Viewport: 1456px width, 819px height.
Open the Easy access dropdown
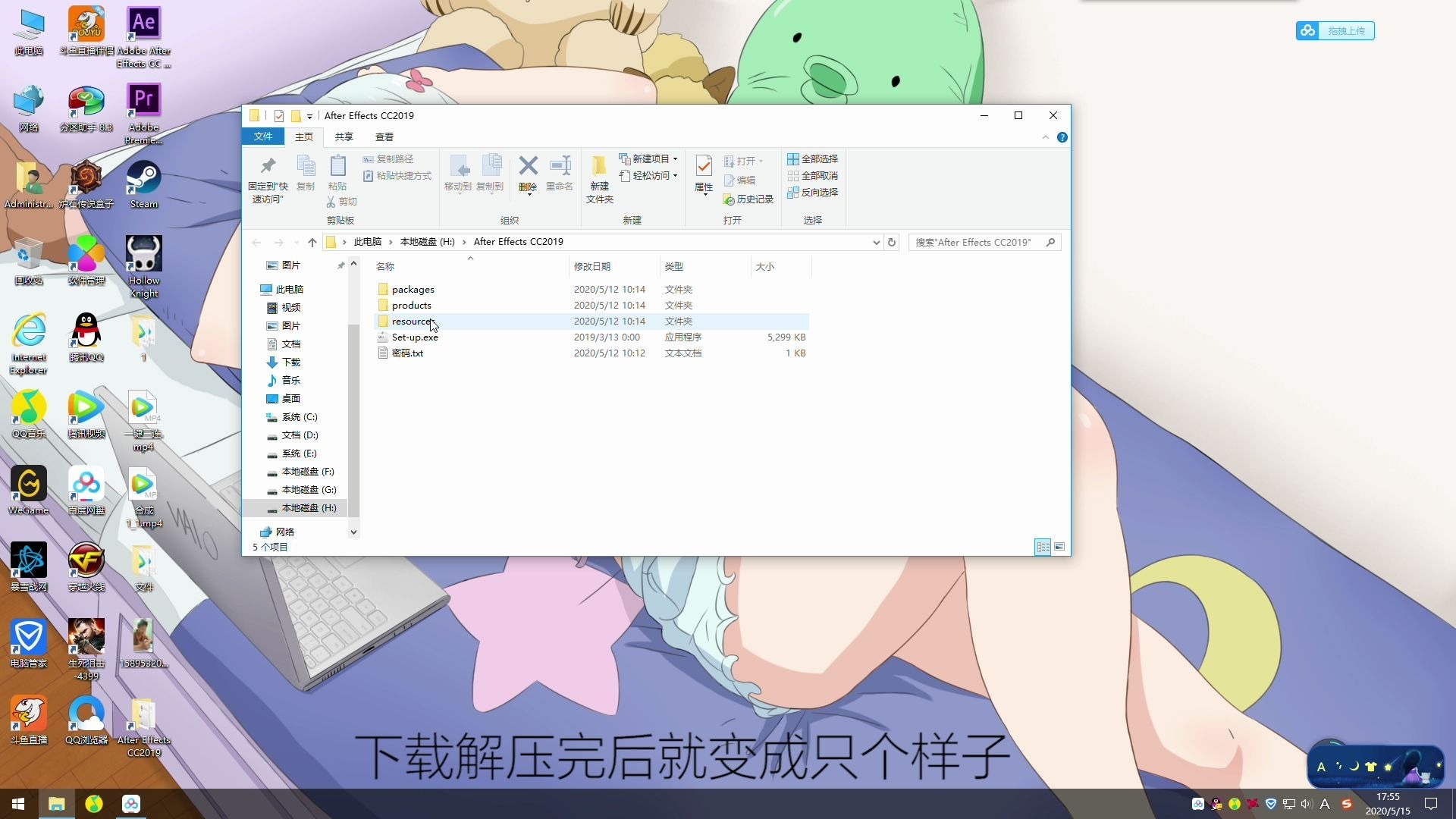[x=648, y=176]
